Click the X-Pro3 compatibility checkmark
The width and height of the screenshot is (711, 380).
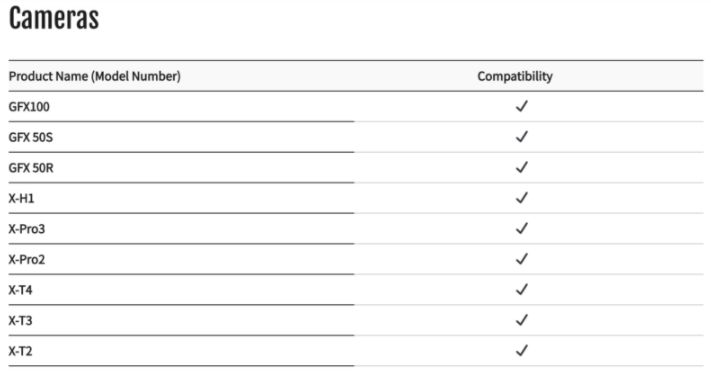click(522, 228)
